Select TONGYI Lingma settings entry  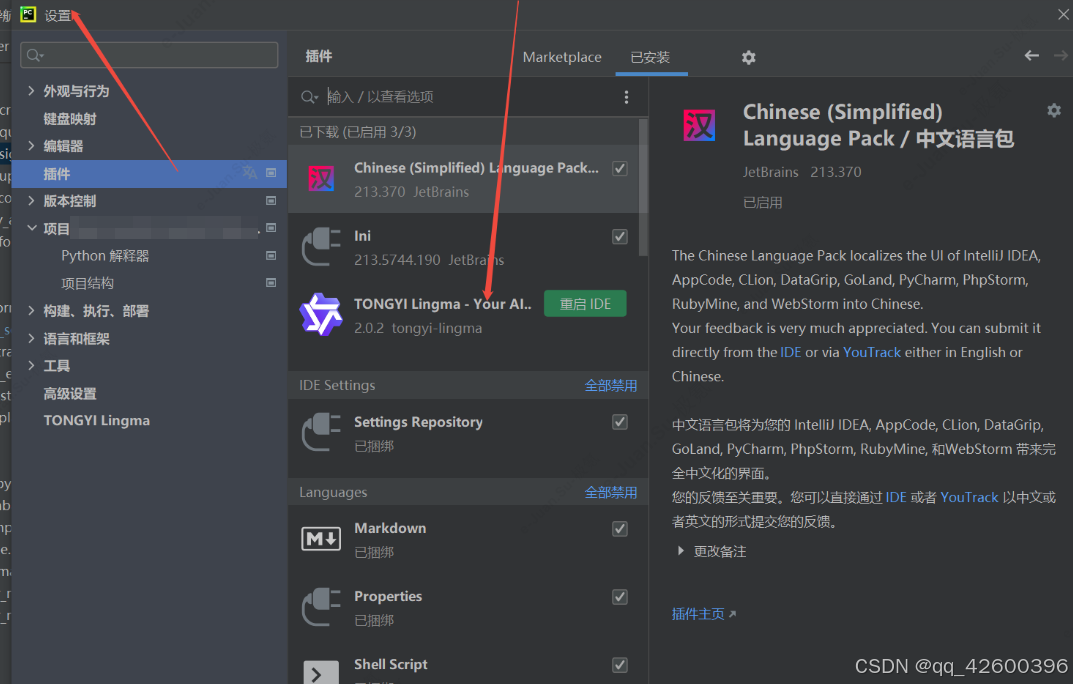[x=96, y=421]
